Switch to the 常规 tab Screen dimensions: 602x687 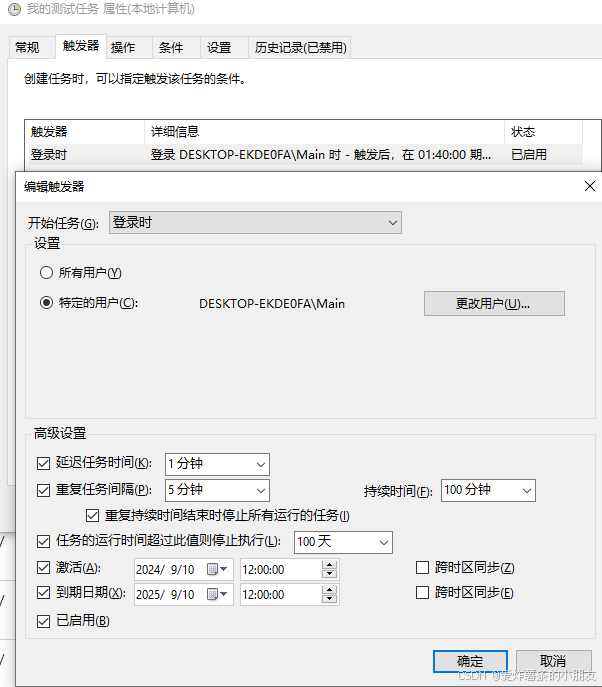click(x=32, y=47)
